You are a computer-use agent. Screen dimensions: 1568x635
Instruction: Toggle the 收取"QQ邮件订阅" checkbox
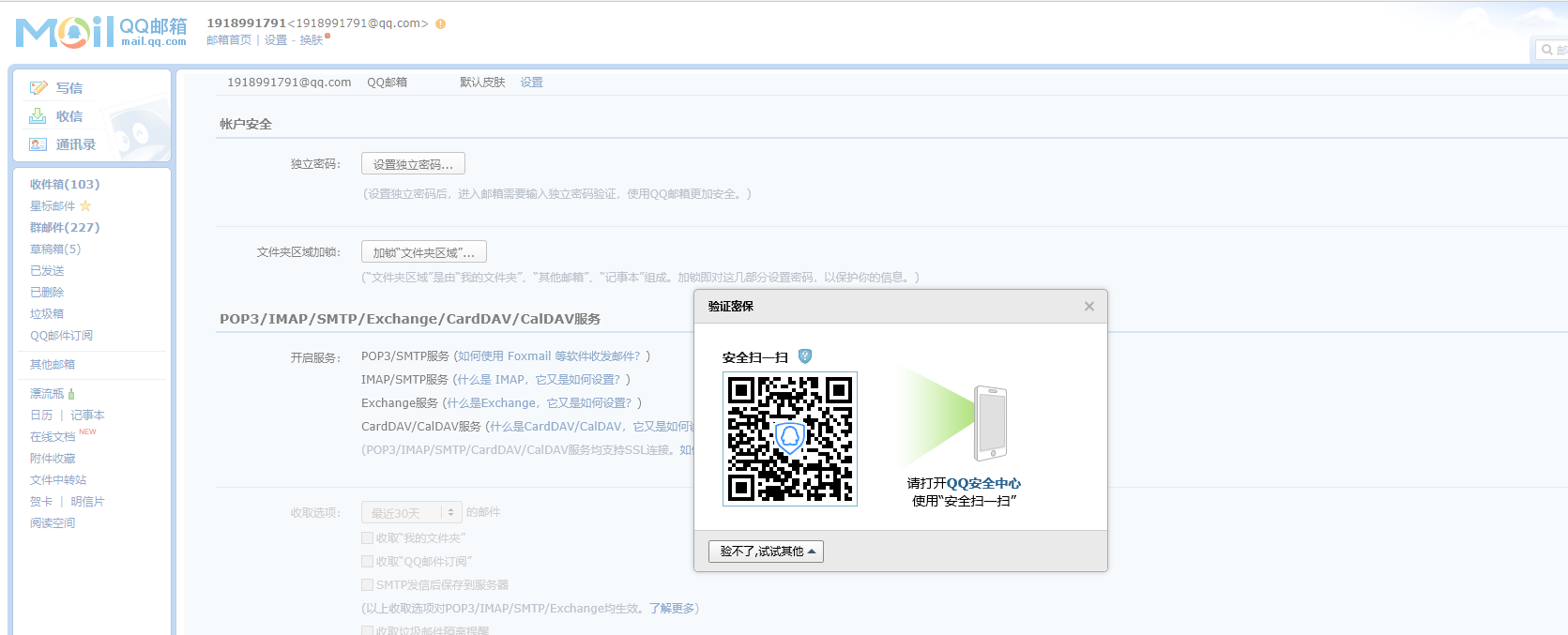368,561
